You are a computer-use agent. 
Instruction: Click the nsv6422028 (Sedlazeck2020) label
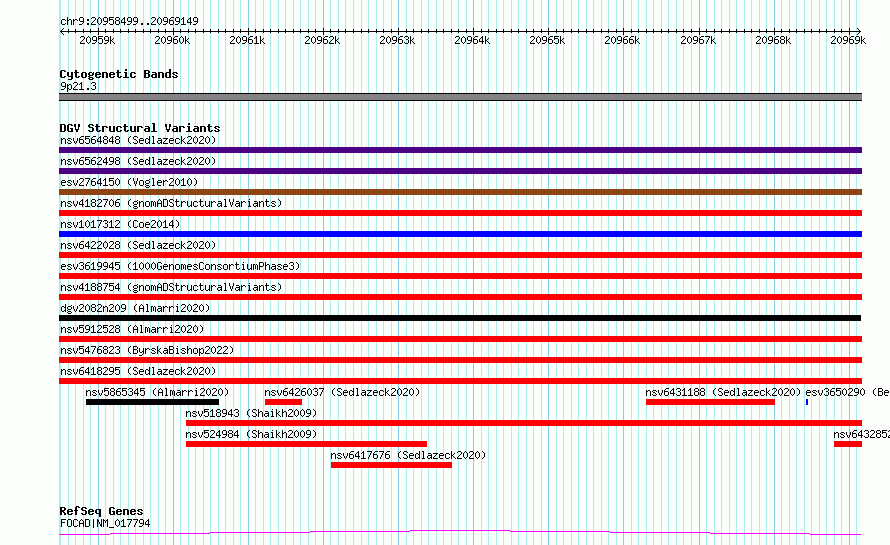[138, 245]
